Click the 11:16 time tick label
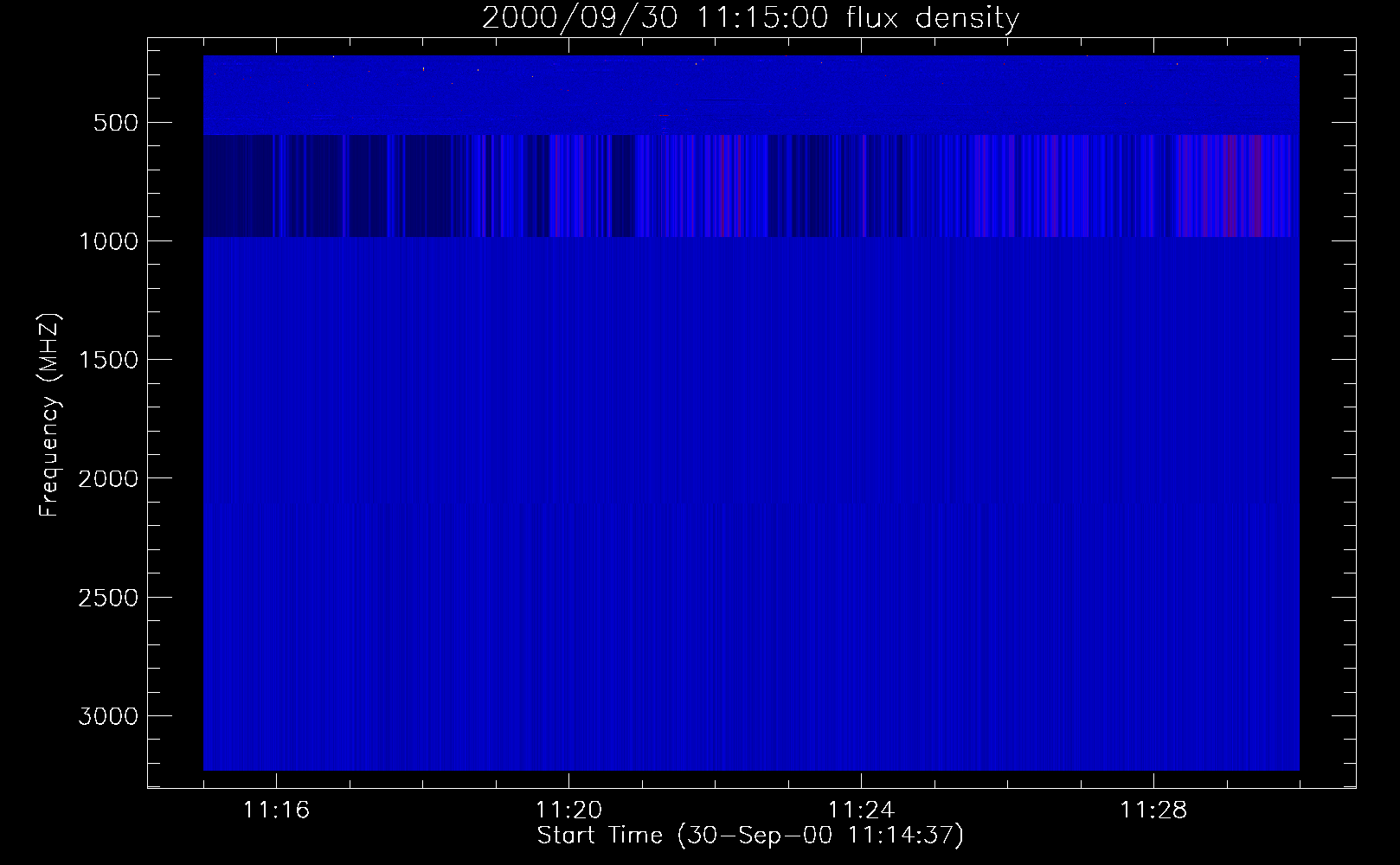Screen dimensions: 1400x865 click(x=276, y=810)
